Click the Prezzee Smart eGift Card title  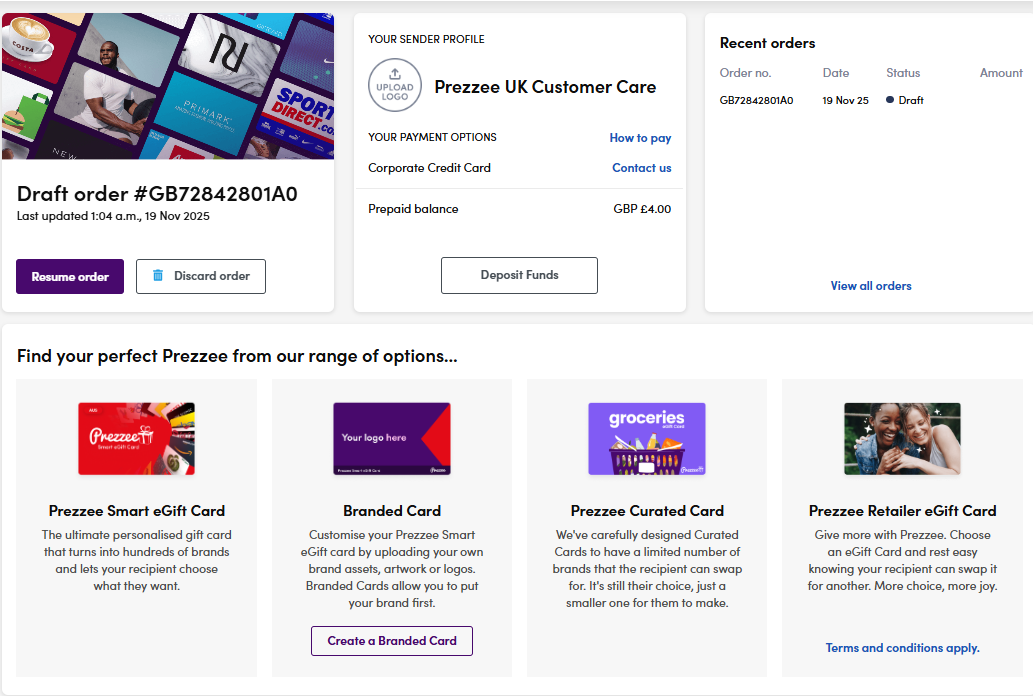[x=136, y=511]
